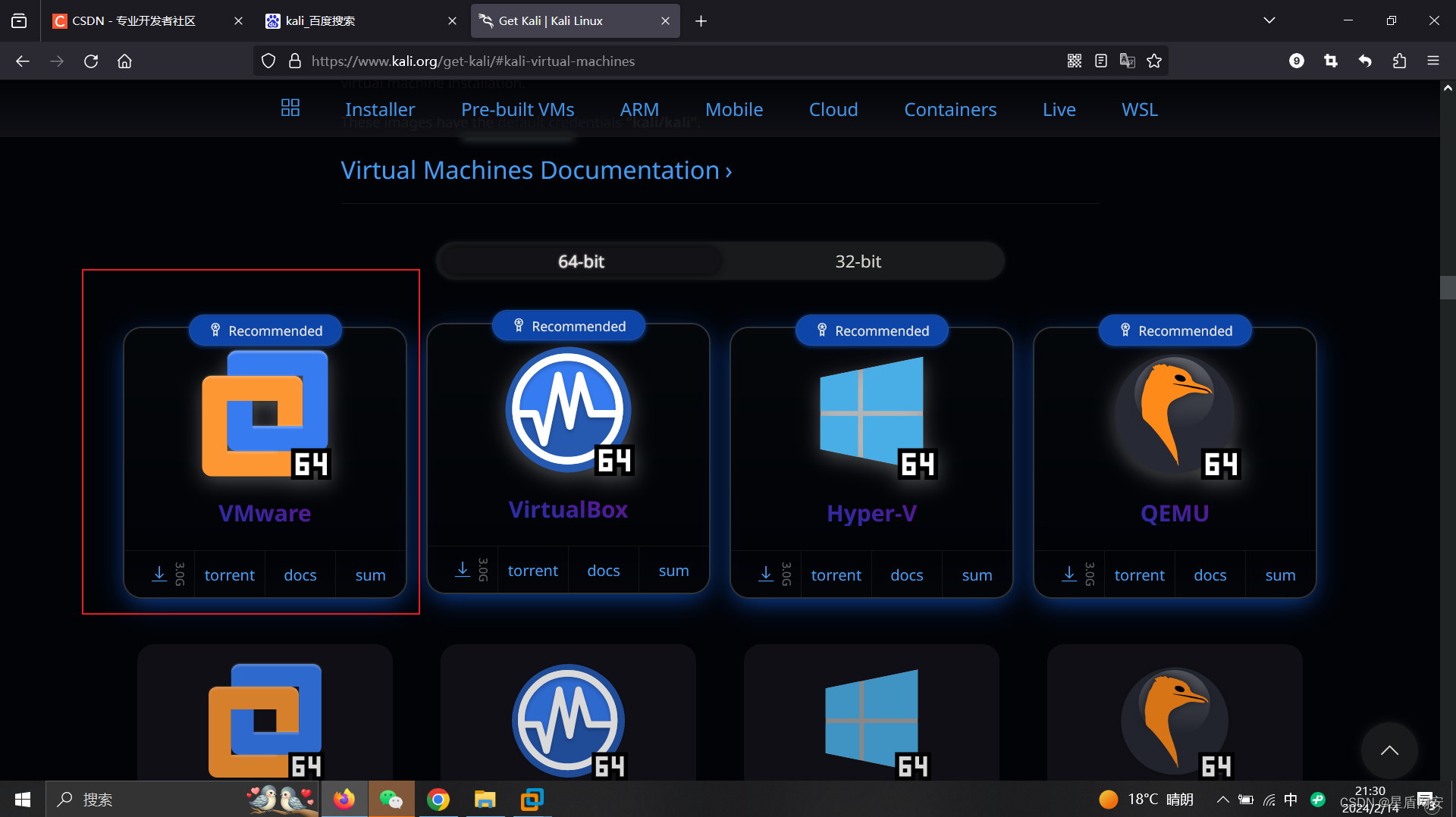This screenshot has width=1456, height=817.
Task: Open the Installer section
Action: pos(380,109)
